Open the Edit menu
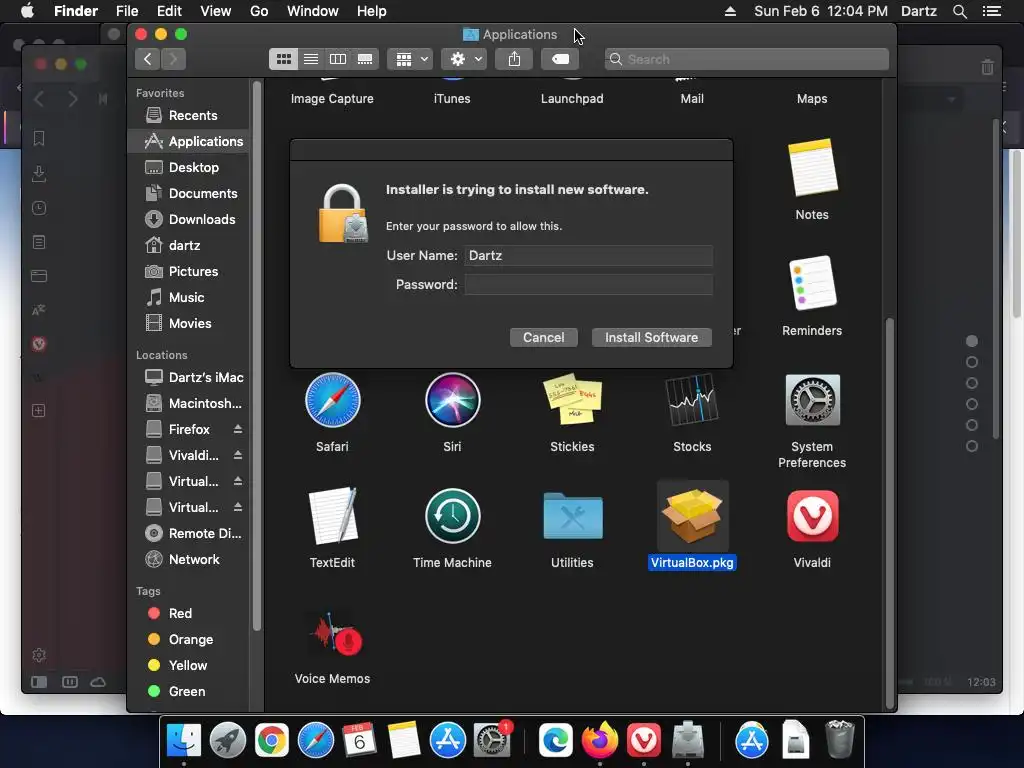 pos(169,11)
